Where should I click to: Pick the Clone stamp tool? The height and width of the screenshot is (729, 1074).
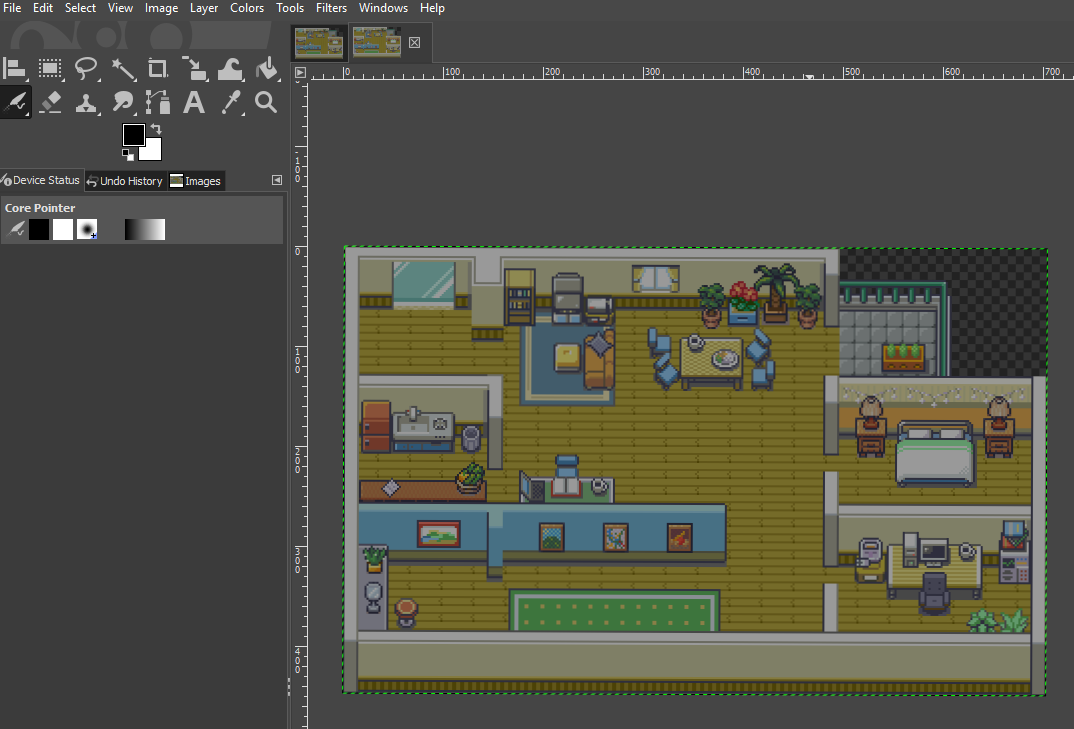[87, 102]
